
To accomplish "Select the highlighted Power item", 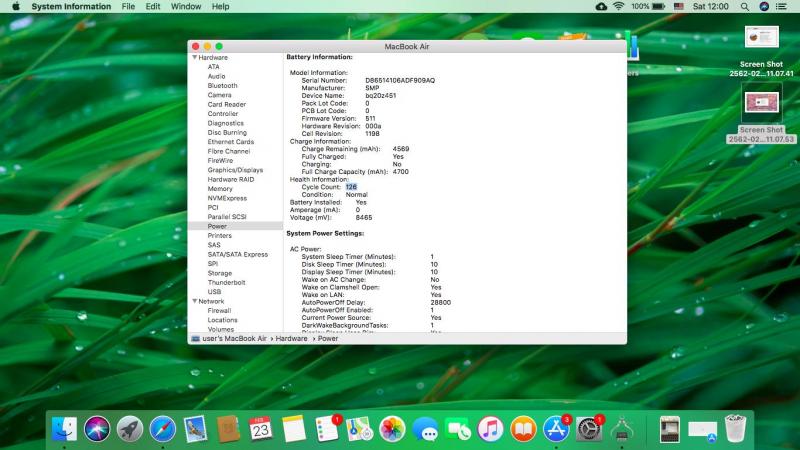I will [x=236, y=226].
